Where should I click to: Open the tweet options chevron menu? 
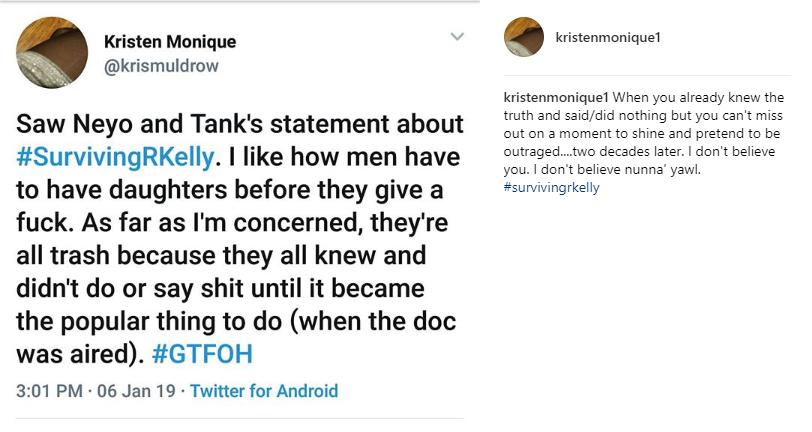457,37
